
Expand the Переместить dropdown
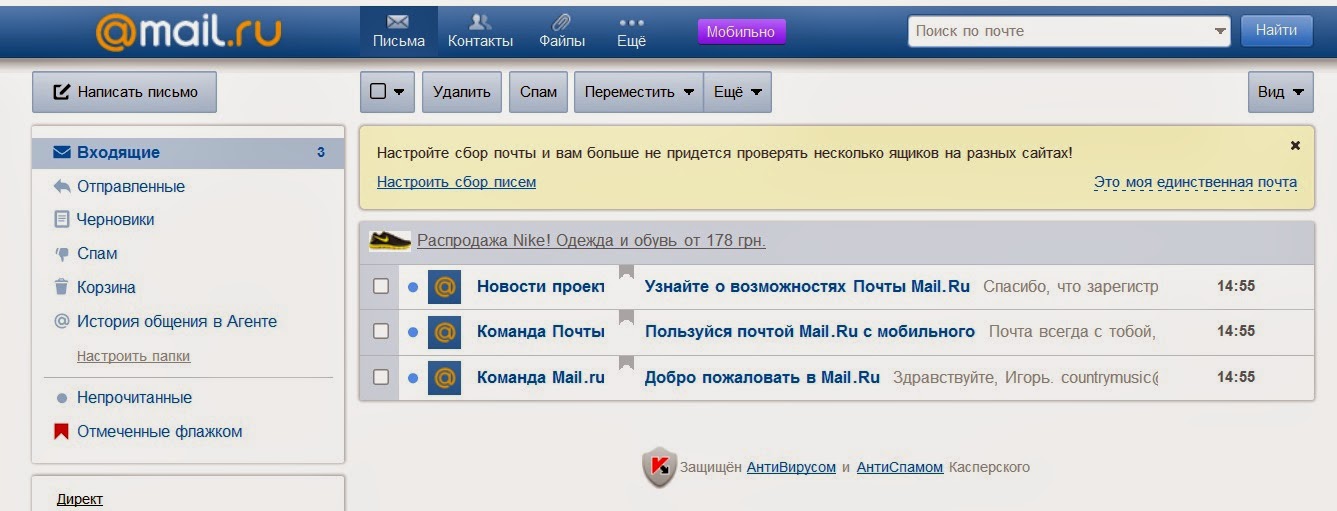point(639,92)
